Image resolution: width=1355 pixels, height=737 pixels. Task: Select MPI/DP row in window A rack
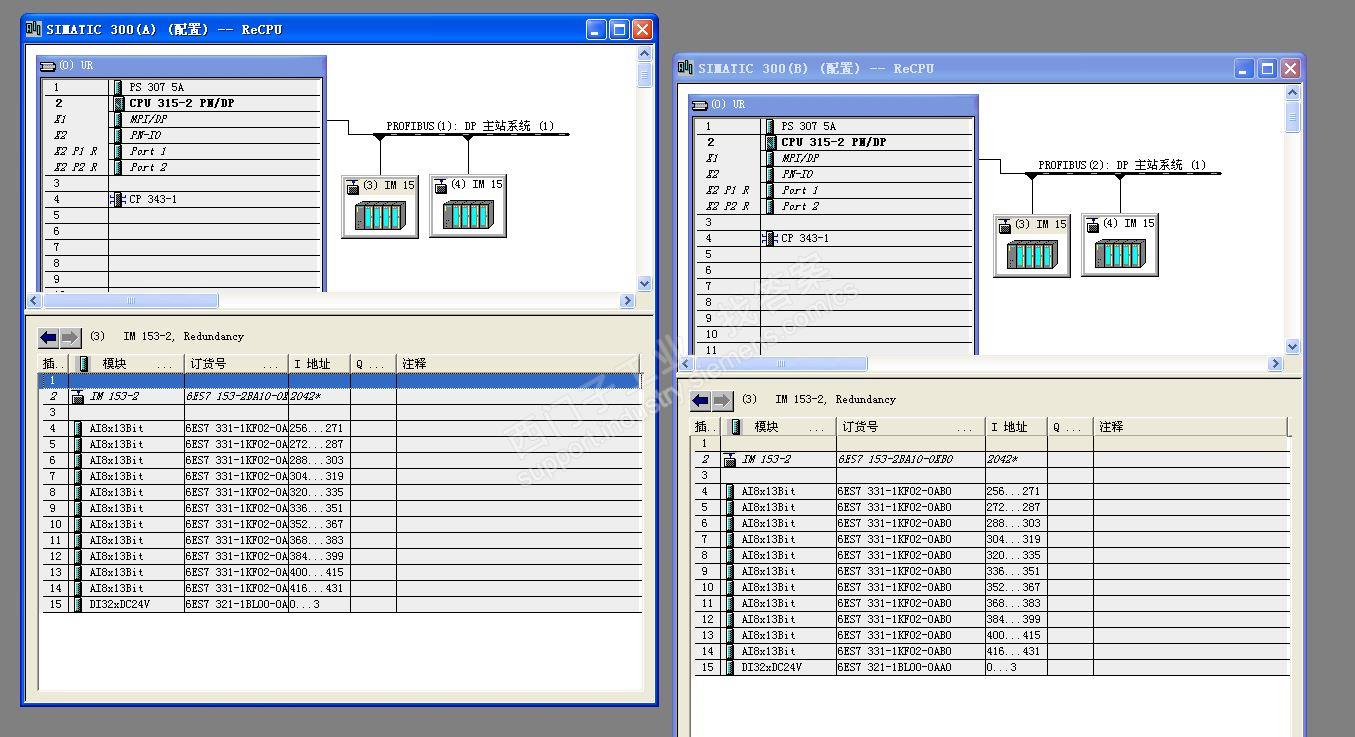coord(182,119)
